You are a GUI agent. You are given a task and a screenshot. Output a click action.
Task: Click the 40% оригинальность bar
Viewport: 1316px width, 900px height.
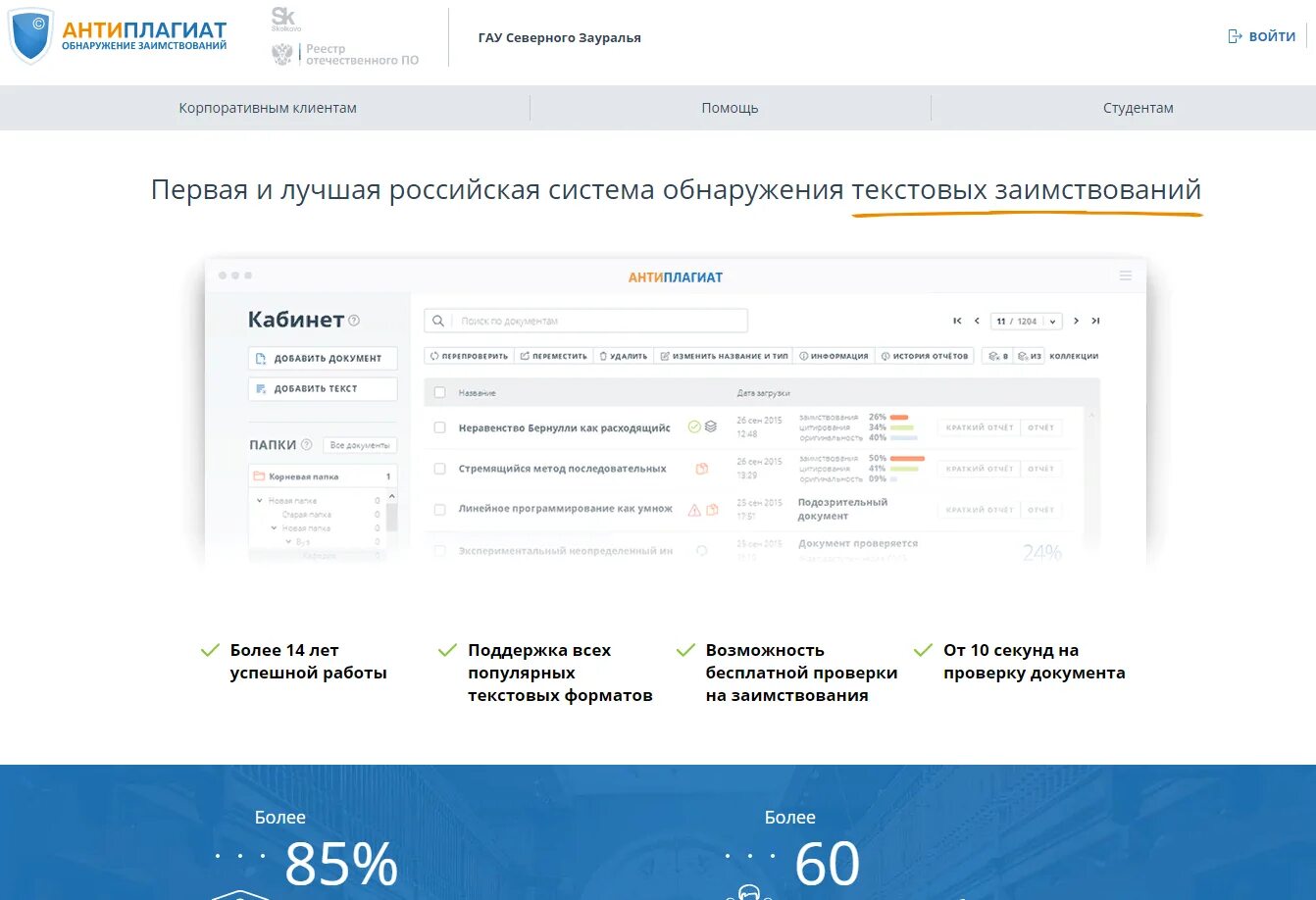coord(903,438)
